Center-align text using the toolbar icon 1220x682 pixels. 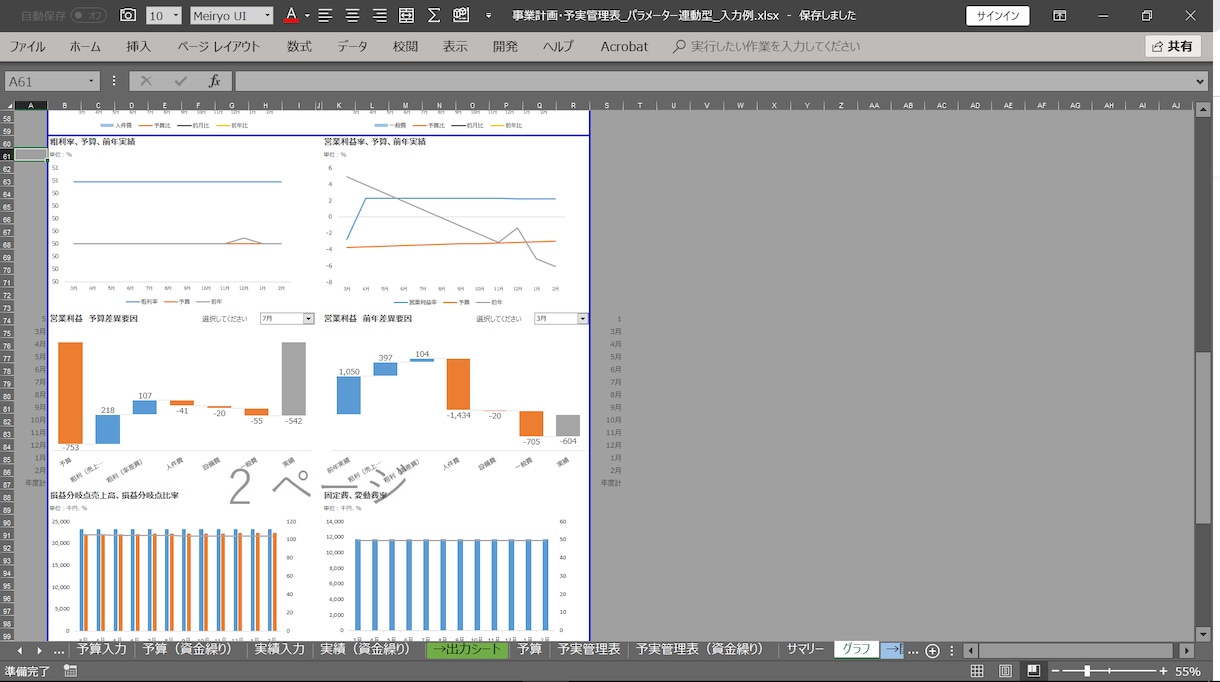pos(353,15)
